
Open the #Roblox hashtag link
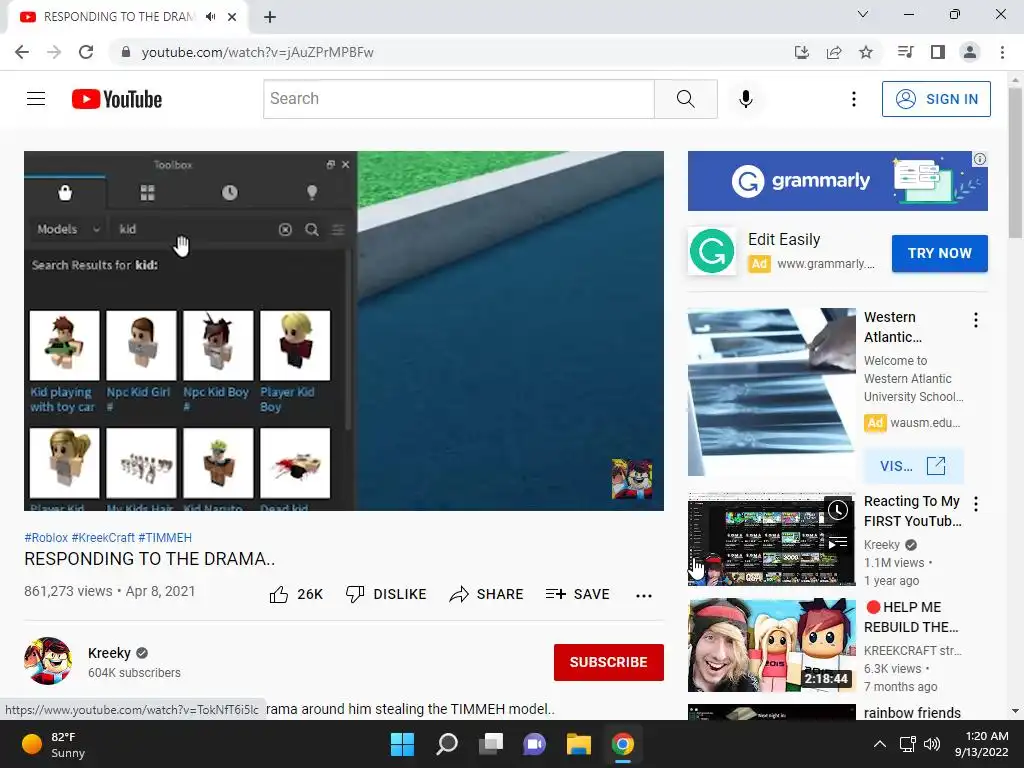click(x=46, y=537)
